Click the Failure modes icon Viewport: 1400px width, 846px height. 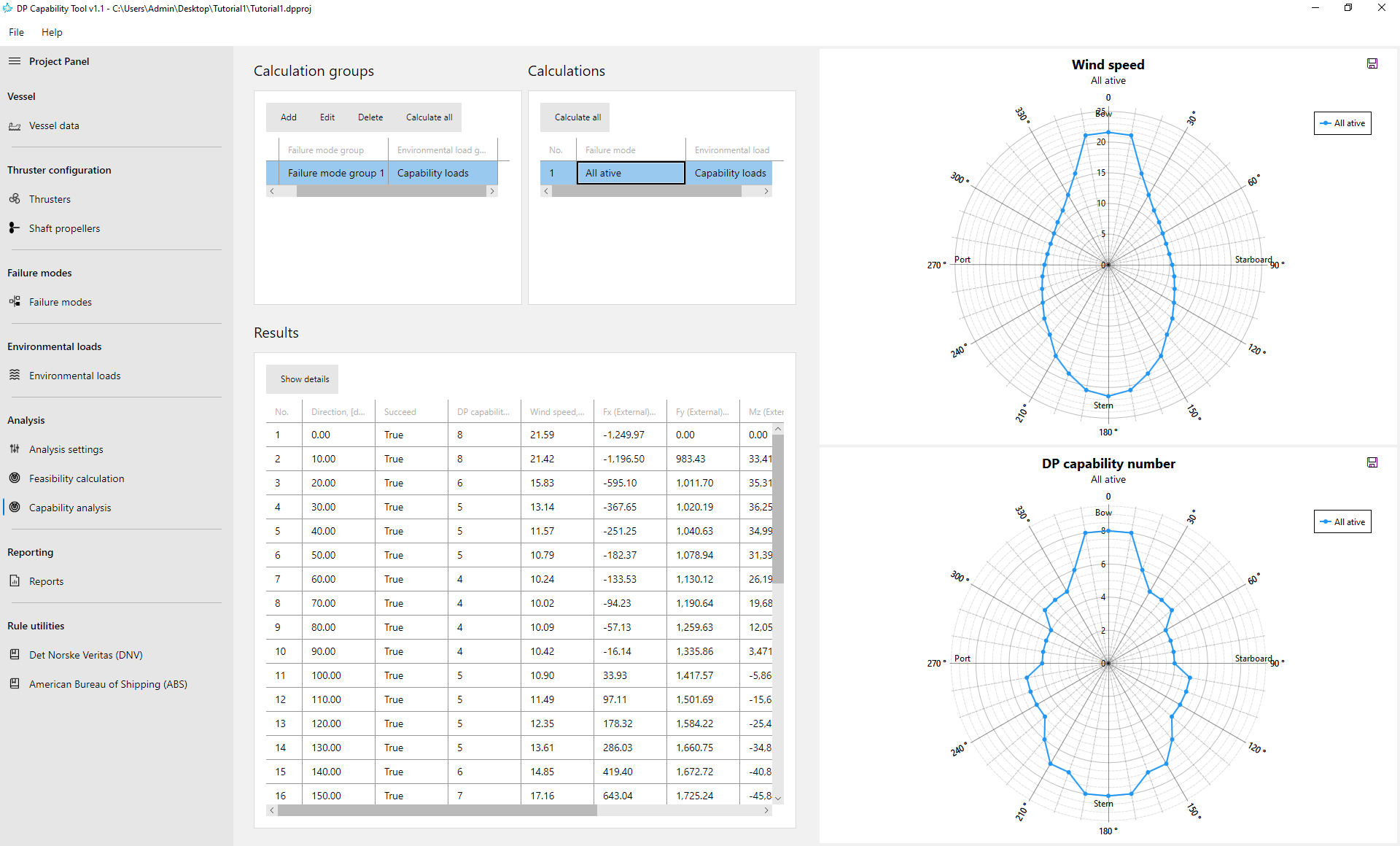15,302
